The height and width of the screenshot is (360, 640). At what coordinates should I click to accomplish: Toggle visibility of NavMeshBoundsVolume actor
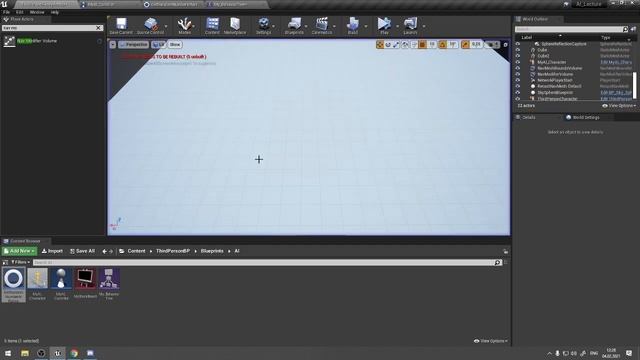pos(518,68)
